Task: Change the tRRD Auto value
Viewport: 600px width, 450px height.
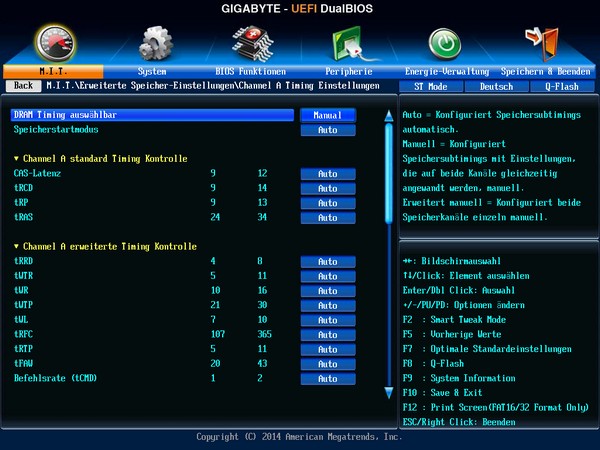Action: [328, 261]
